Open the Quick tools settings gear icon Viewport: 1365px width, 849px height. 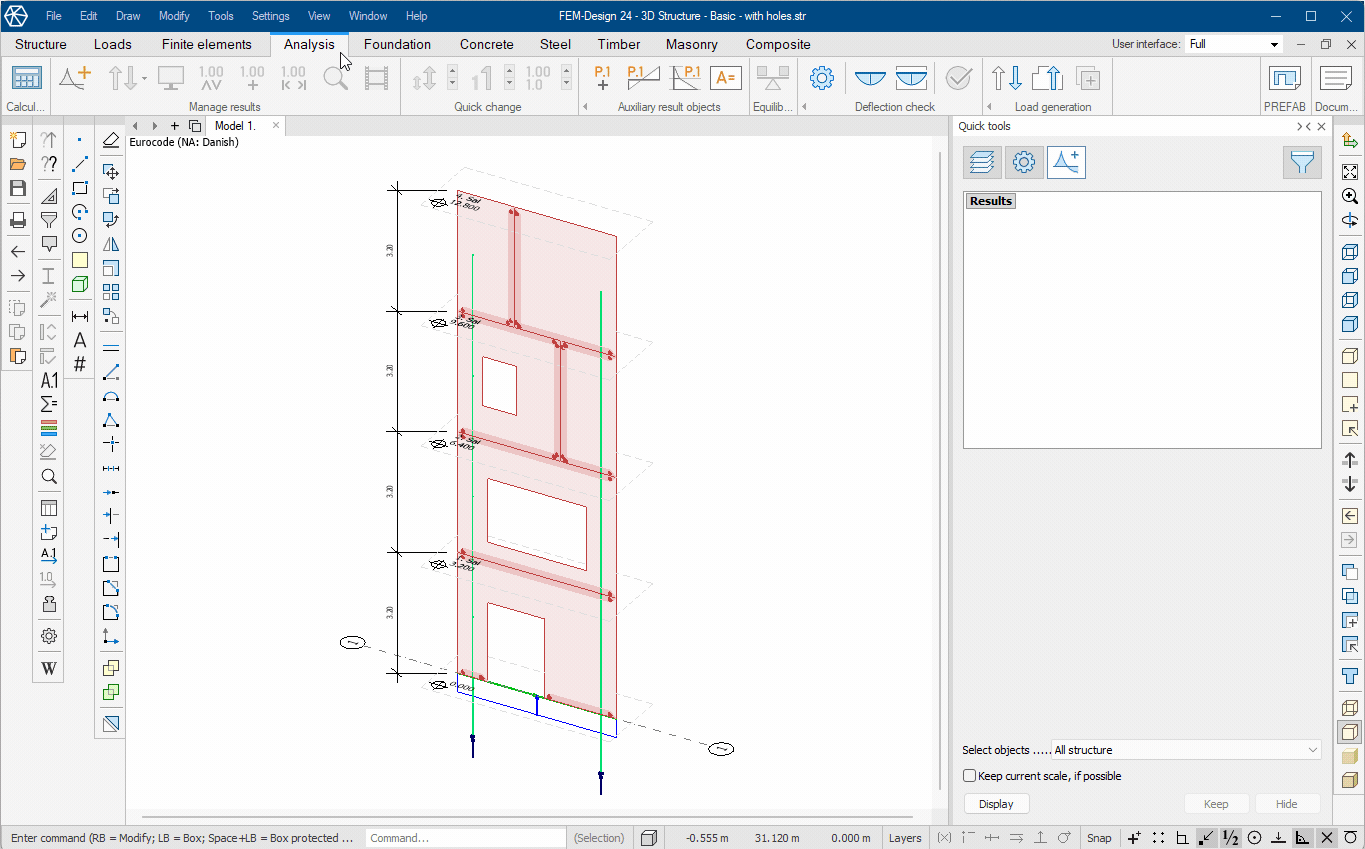1024,162
